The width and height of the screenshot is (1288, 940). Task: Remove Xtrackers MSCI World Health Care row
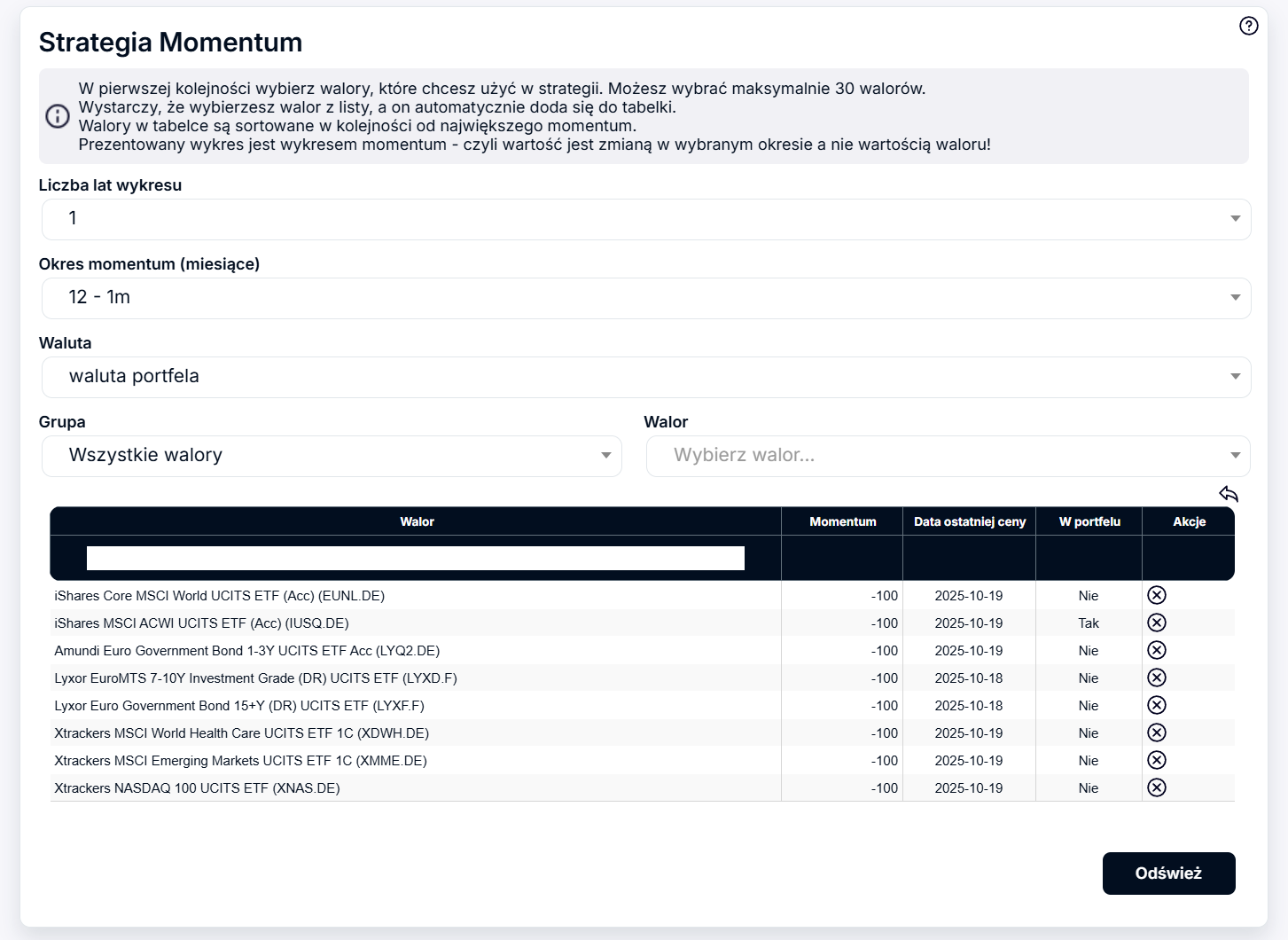(1156, 732)
